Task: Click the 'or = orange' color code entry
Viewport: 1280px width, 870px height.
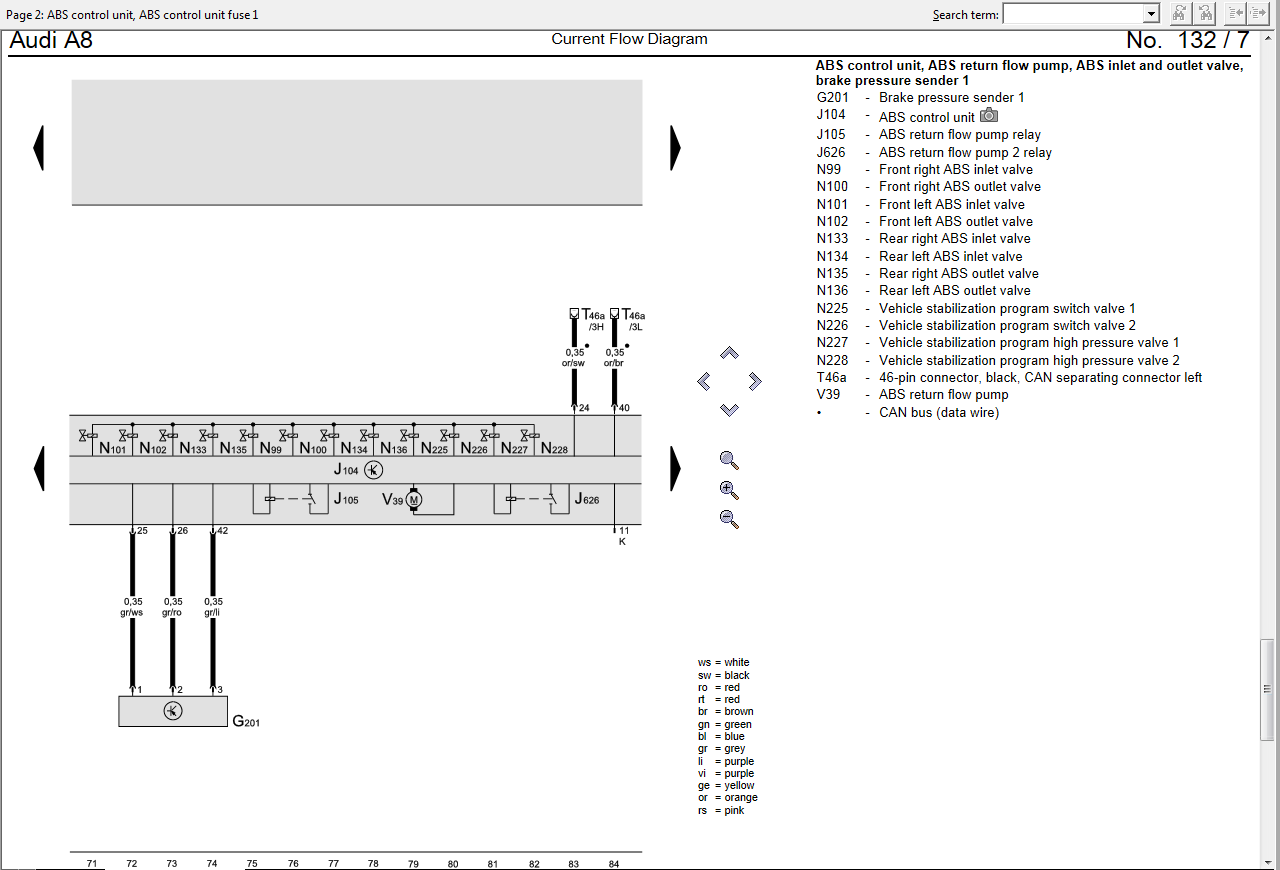Action: [727, 798]
